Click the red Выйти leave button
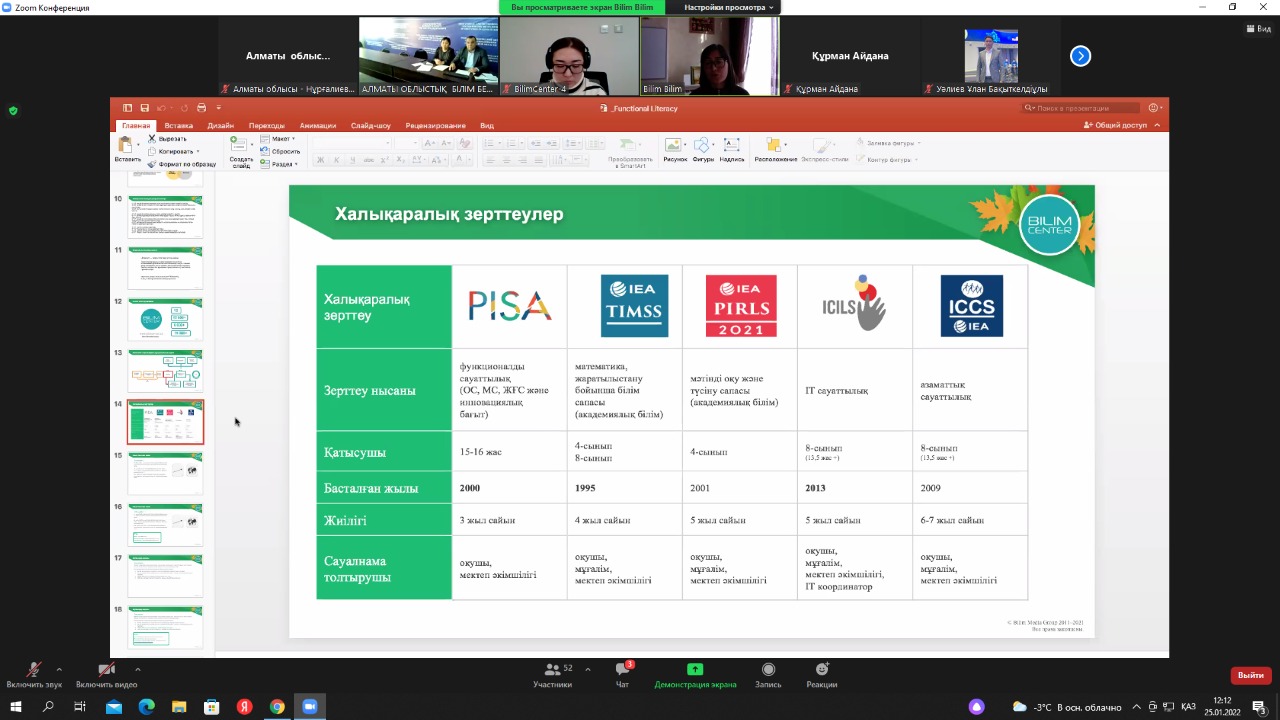 coord(1250,675)
